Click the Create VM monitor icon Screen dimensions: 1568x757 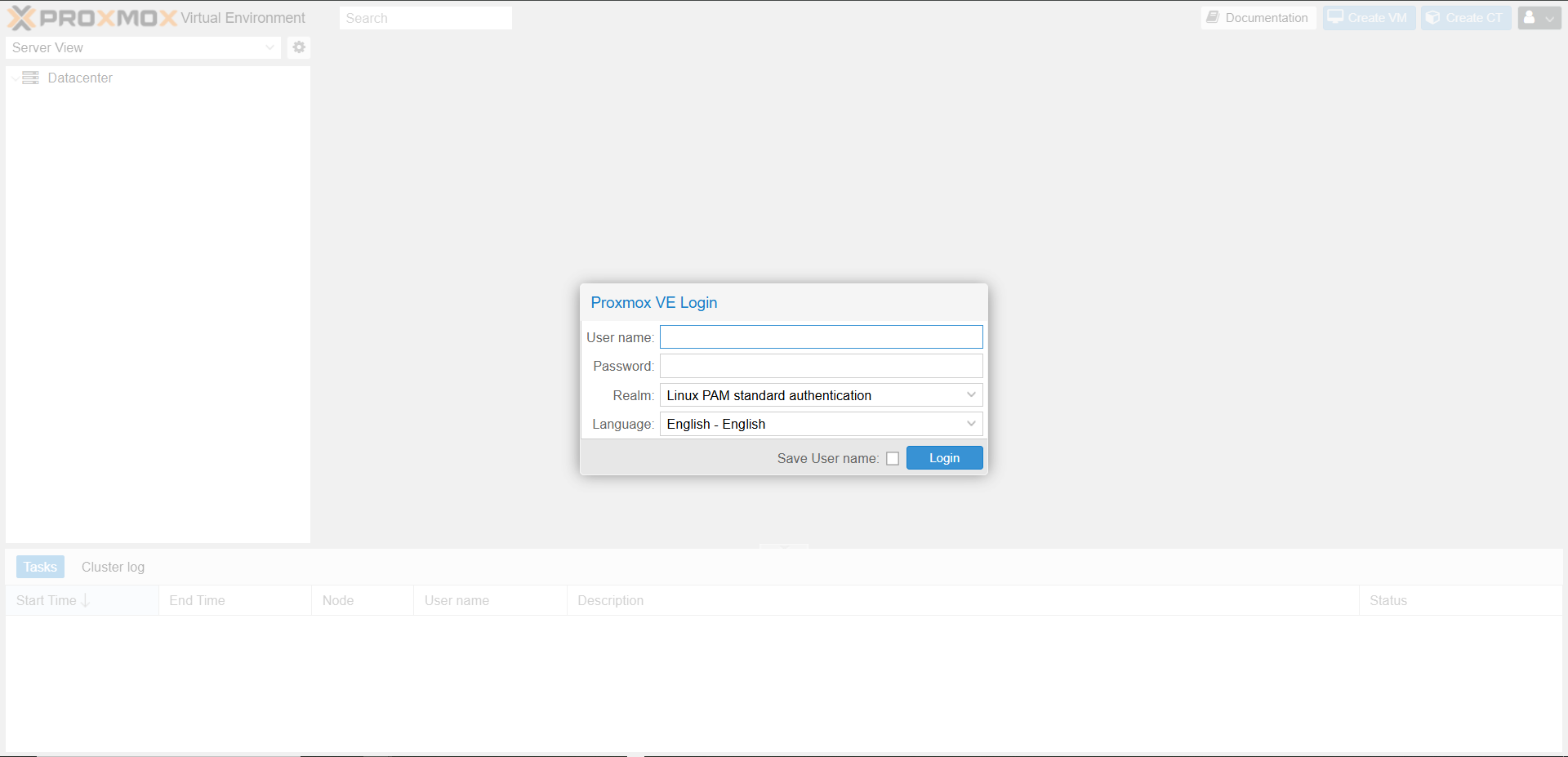1335,17
